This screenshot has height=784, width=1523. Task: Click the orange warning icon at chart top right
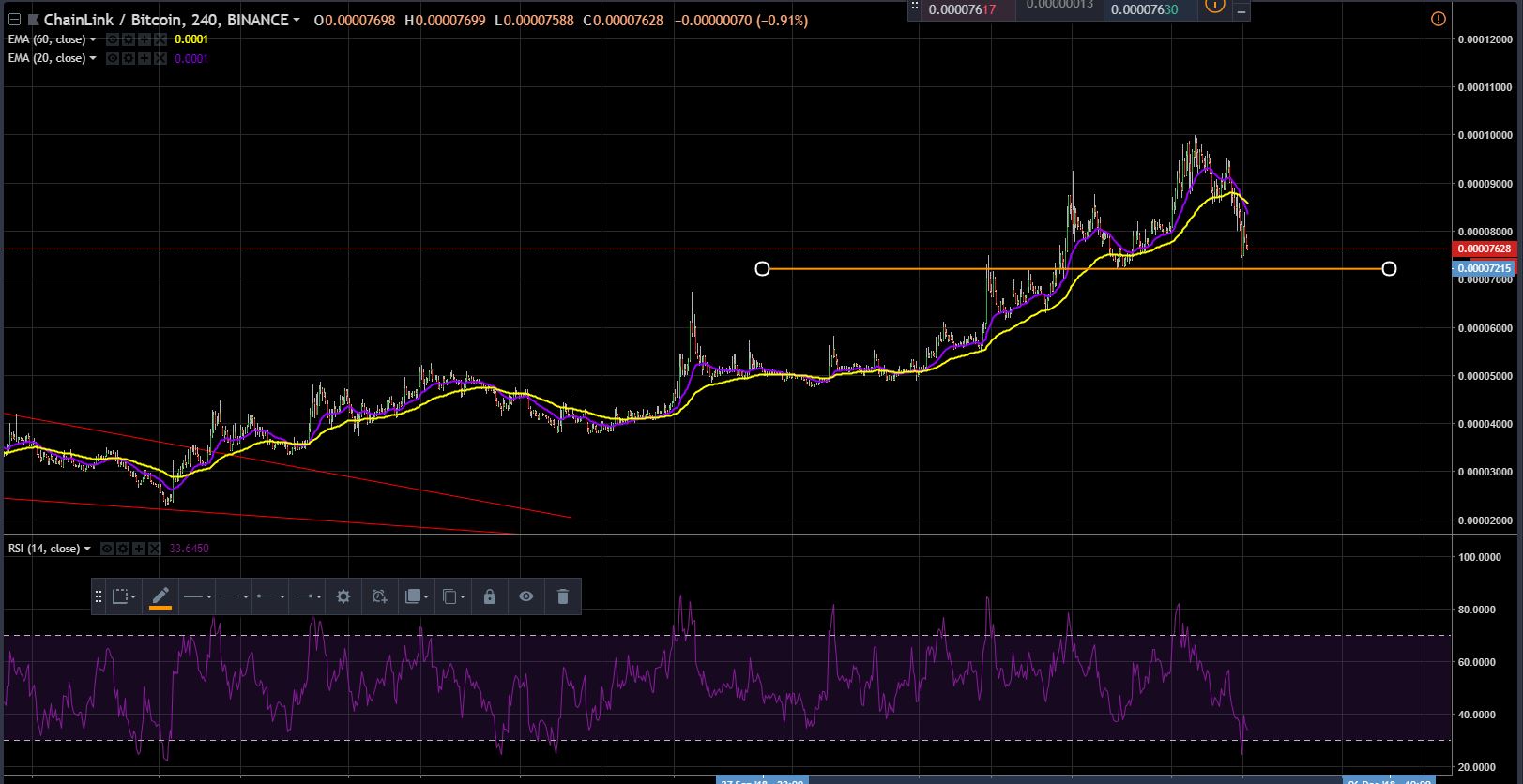[x=1439, y=19]
